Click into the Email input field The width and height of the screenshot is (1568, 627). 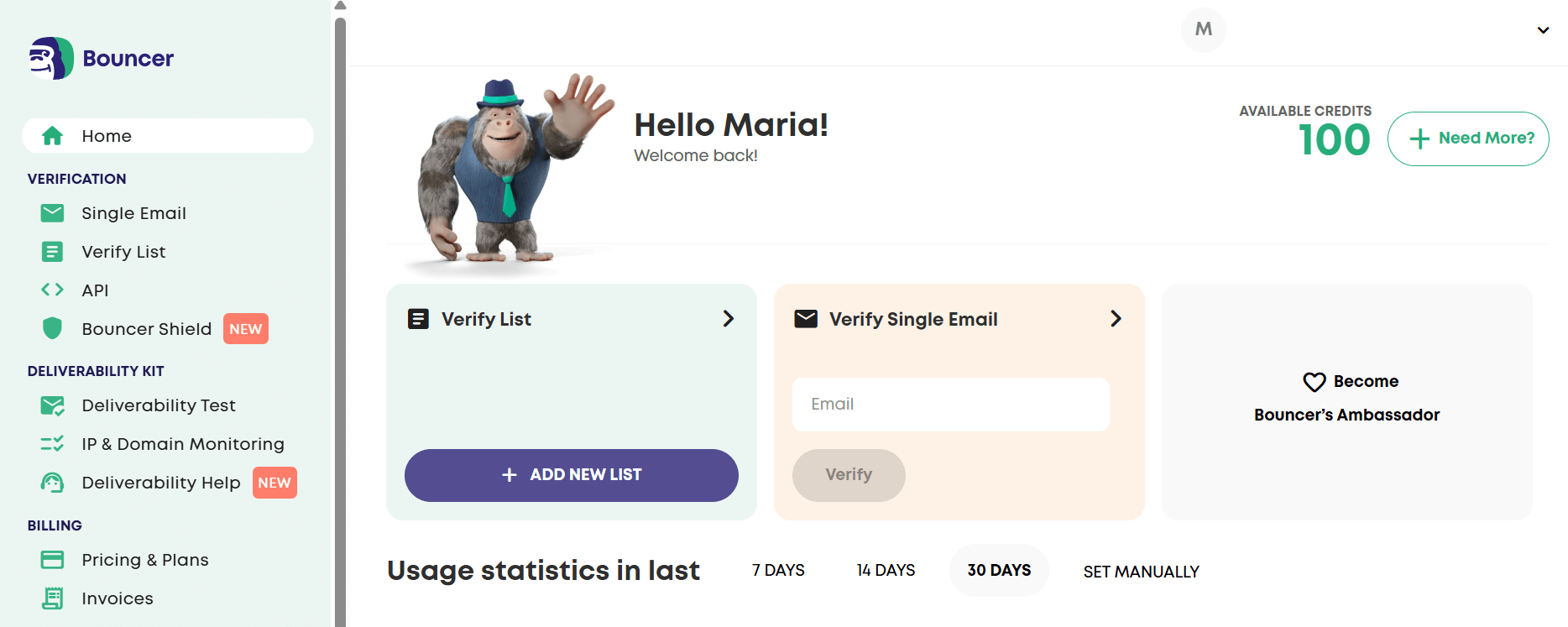(950, 405)
